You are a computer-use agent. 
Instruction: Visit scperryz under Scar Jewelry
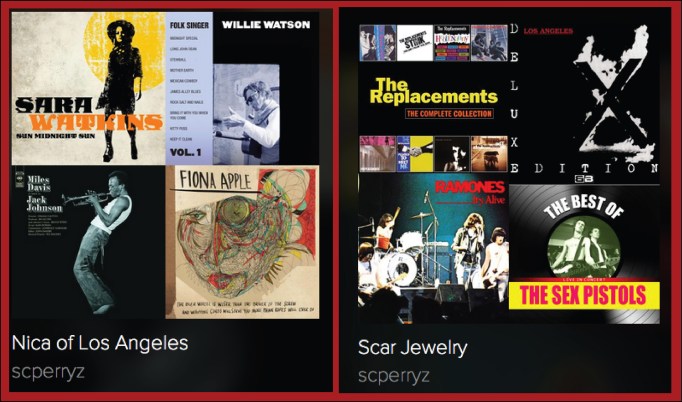(394, 376)
